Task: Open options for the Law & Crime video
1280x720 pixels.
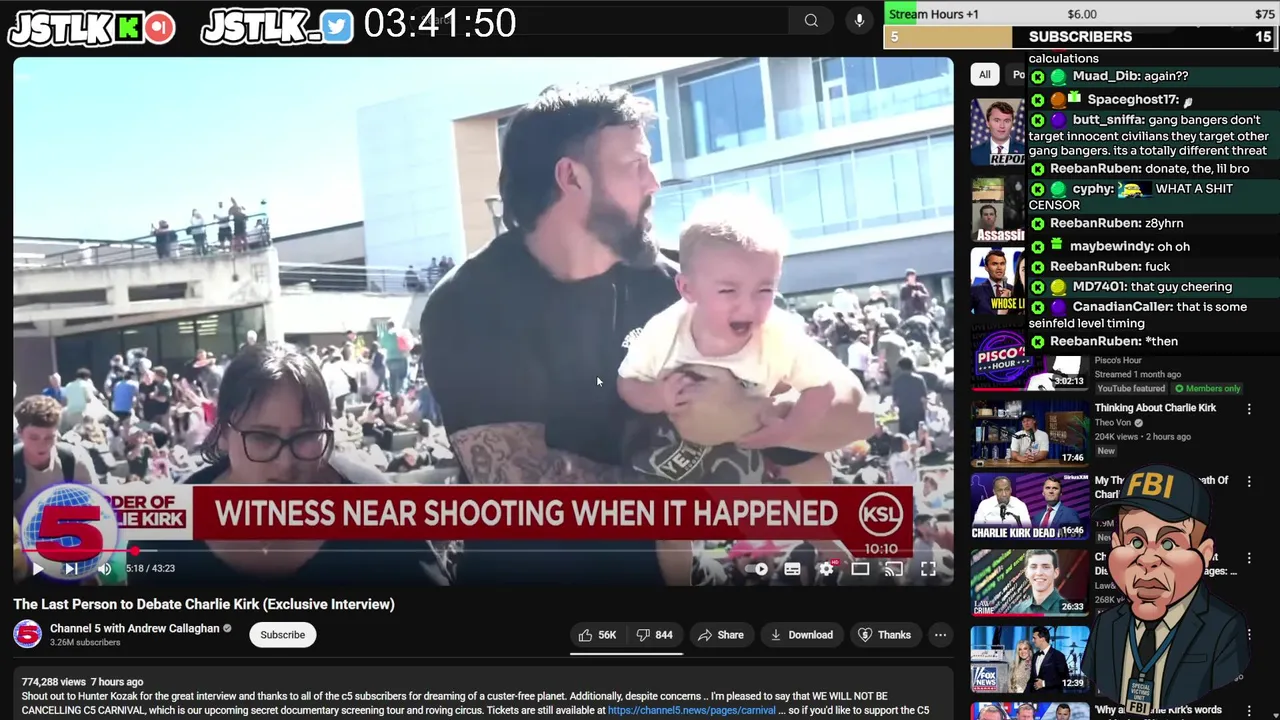Action: pos(1249,557)
